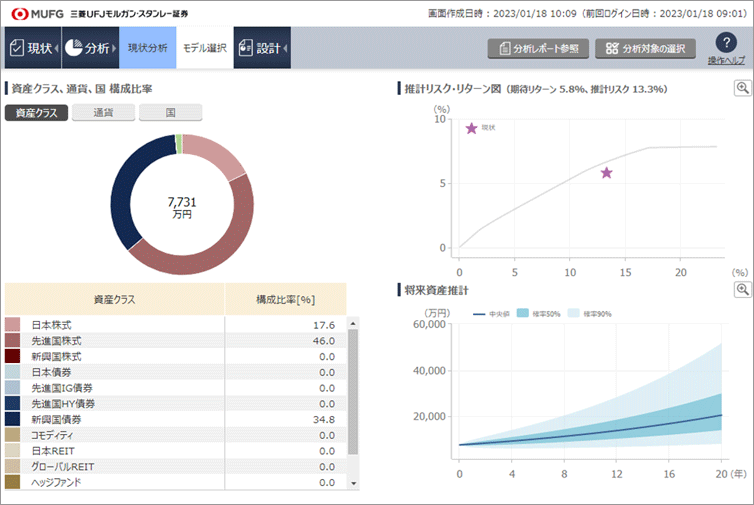
Task: Switch to the モデル選択 tab
Action: coord(205,48)
